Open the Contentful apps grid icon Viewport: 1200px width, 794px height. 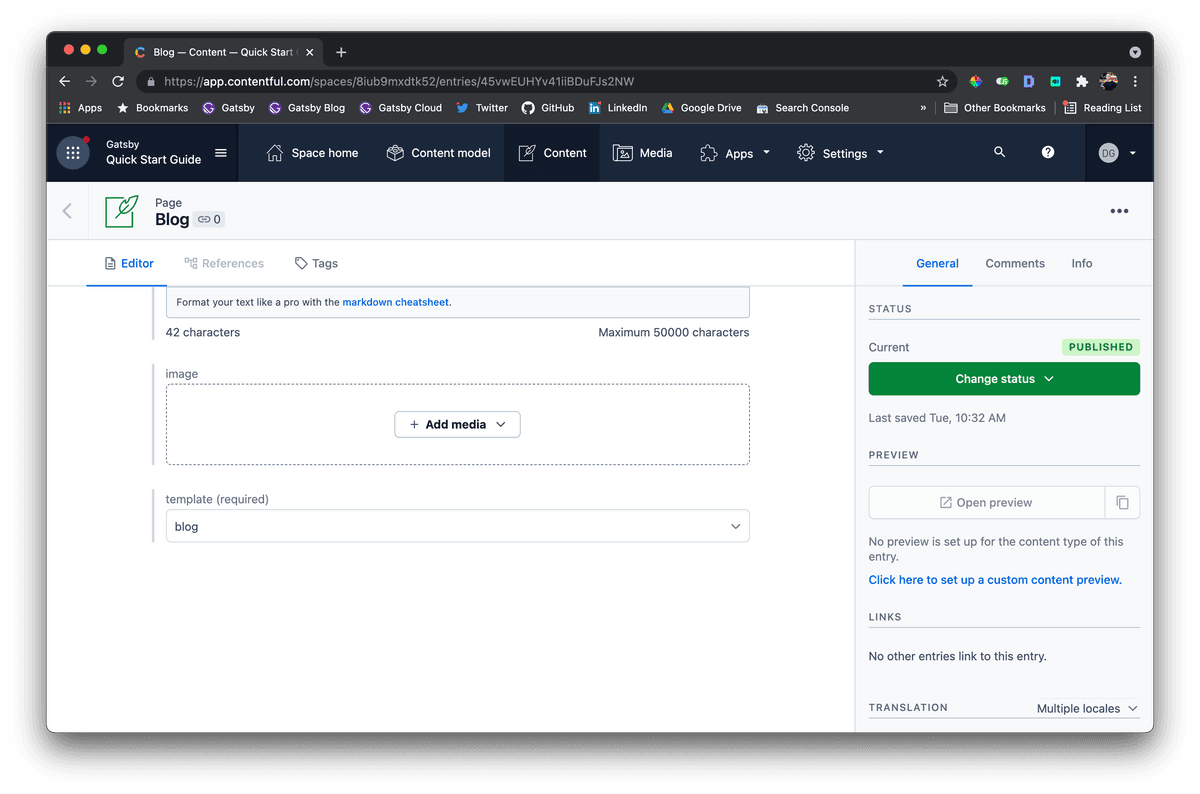tap(72, 153)
